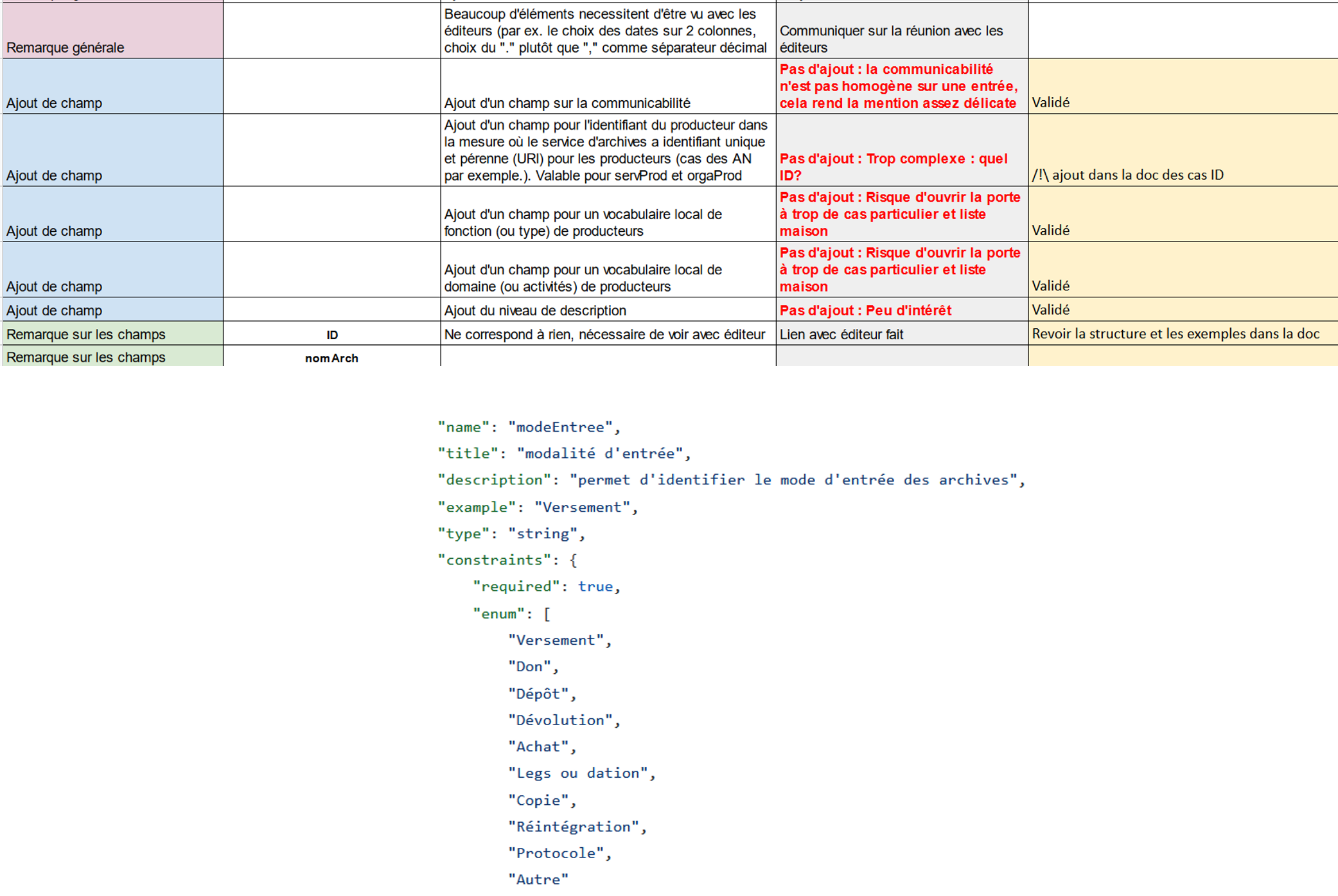Screen dimensions: 1338x896
Task: Select the "example": "Versement" line
Action: 538,507
